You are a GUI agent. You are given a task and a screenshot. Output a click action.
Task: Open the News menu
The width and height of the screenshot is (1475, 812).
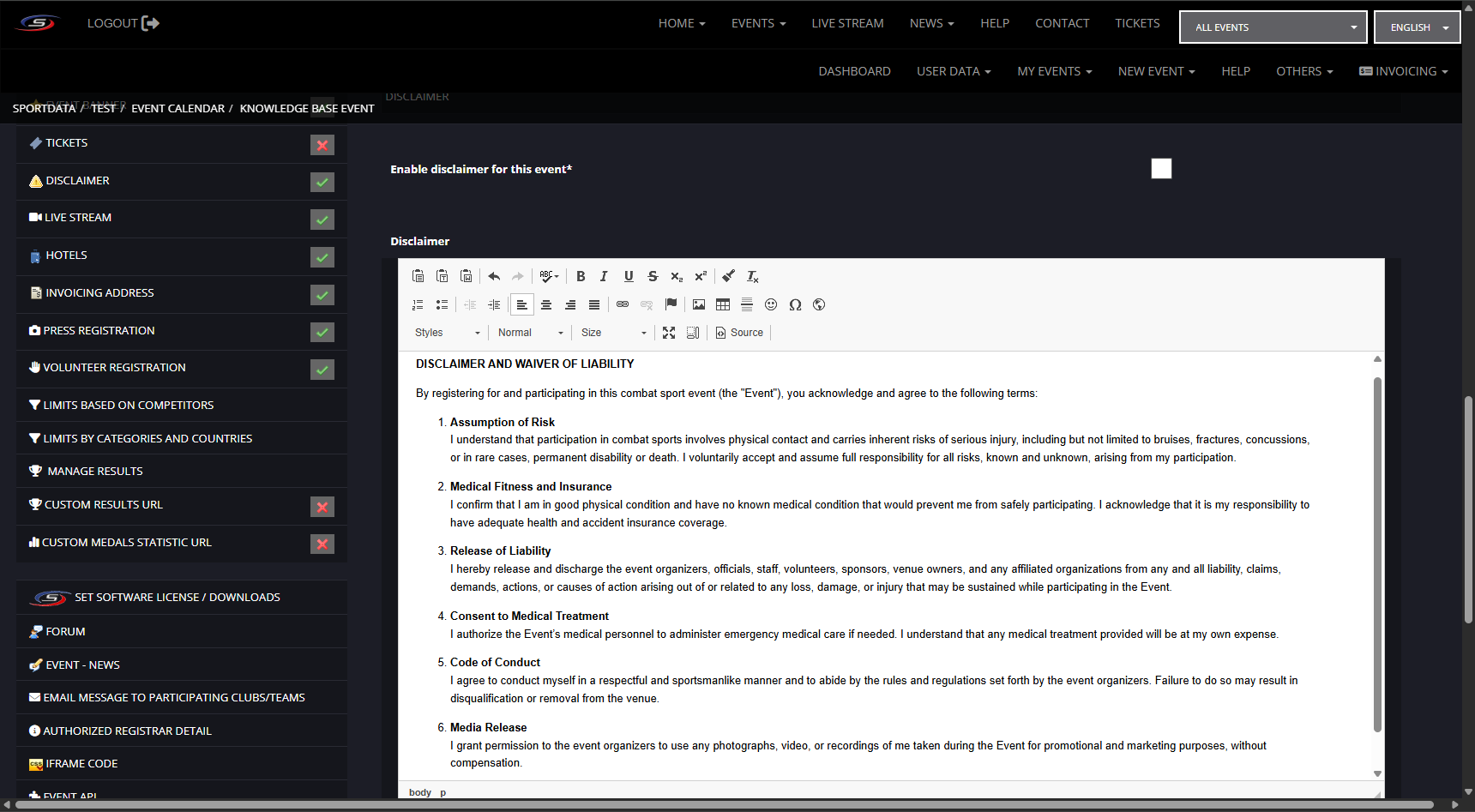click(x=931, y=23)
